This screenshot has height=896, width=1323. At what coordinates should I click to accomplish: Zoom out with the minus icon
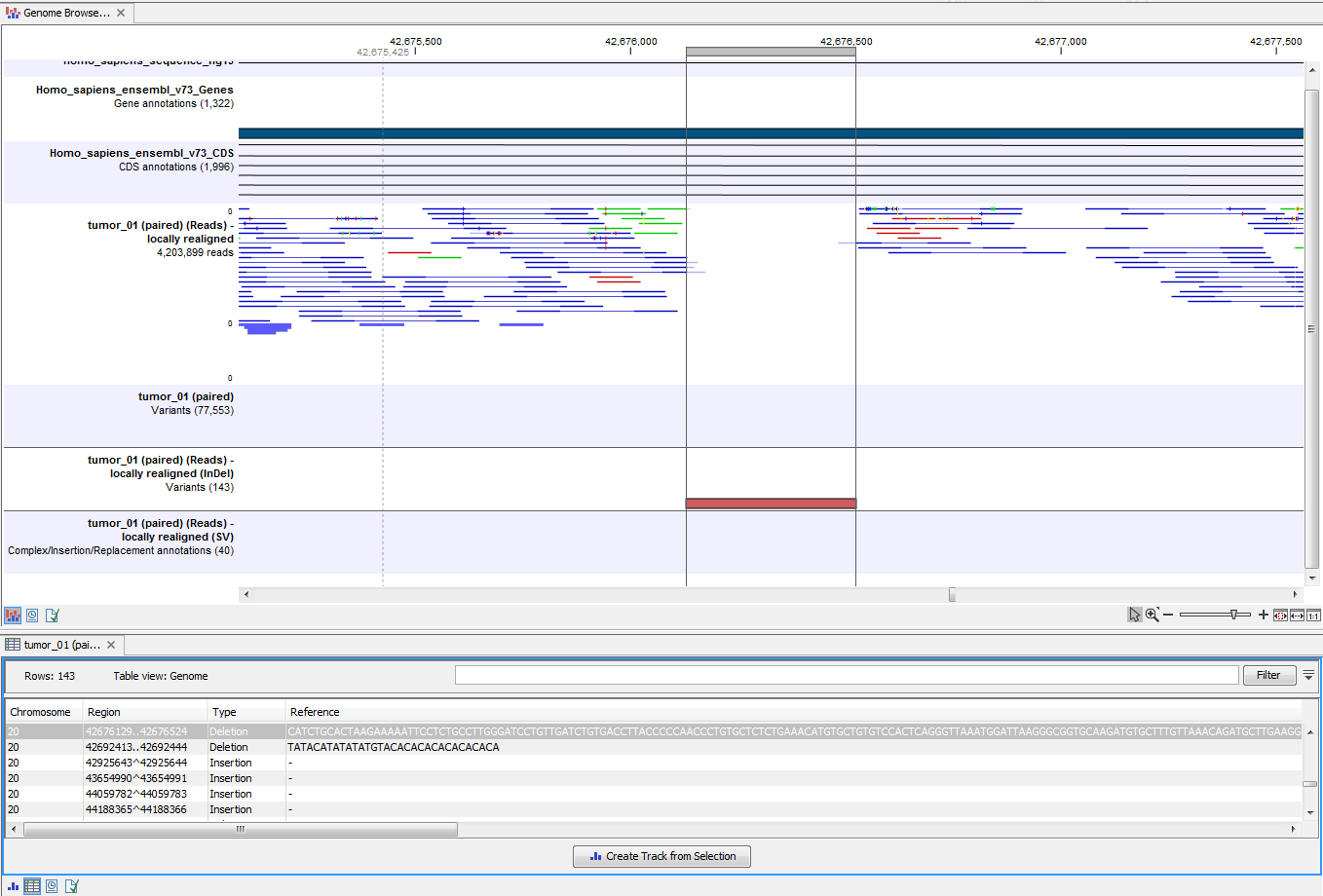pos(1168,615)
